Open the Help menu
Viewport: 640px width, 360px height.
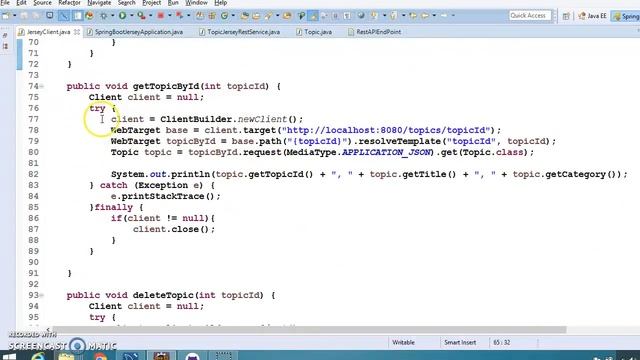[220, 3]
